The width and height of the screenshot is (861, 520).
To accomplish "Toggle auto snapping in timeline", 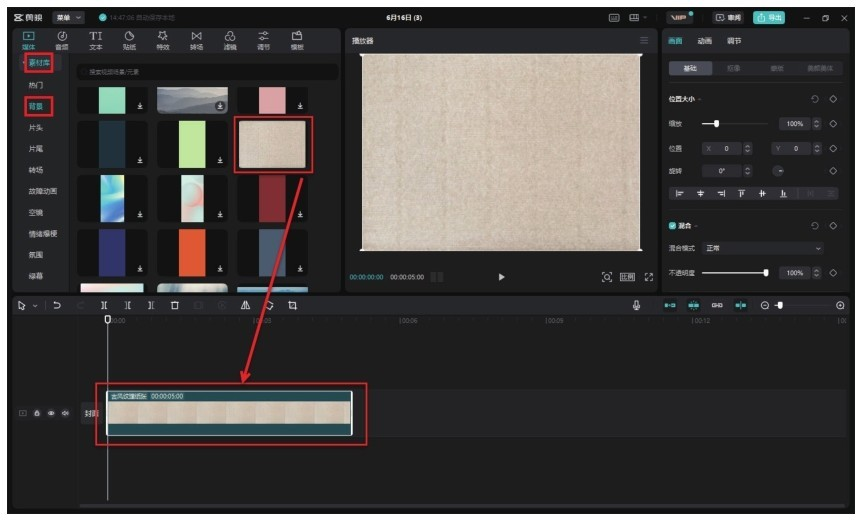I will coord(694,305).
